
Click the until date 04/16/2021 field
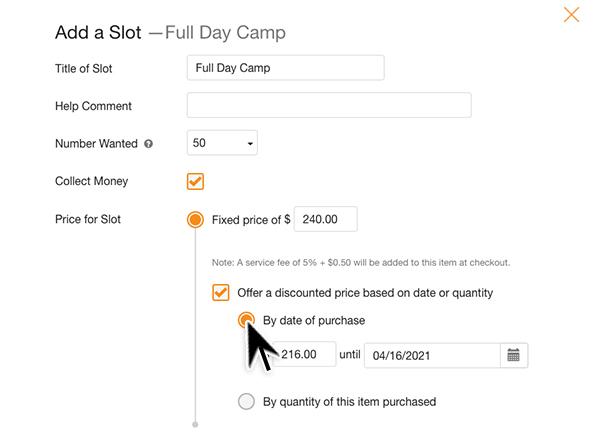[x=431, y=355]
